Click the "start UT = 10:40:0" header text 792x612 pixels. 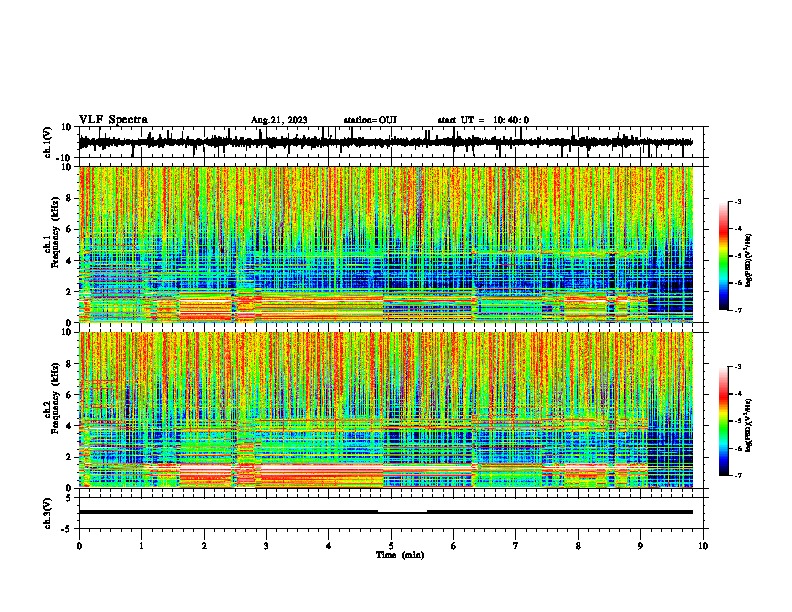[x=483, y=120]
